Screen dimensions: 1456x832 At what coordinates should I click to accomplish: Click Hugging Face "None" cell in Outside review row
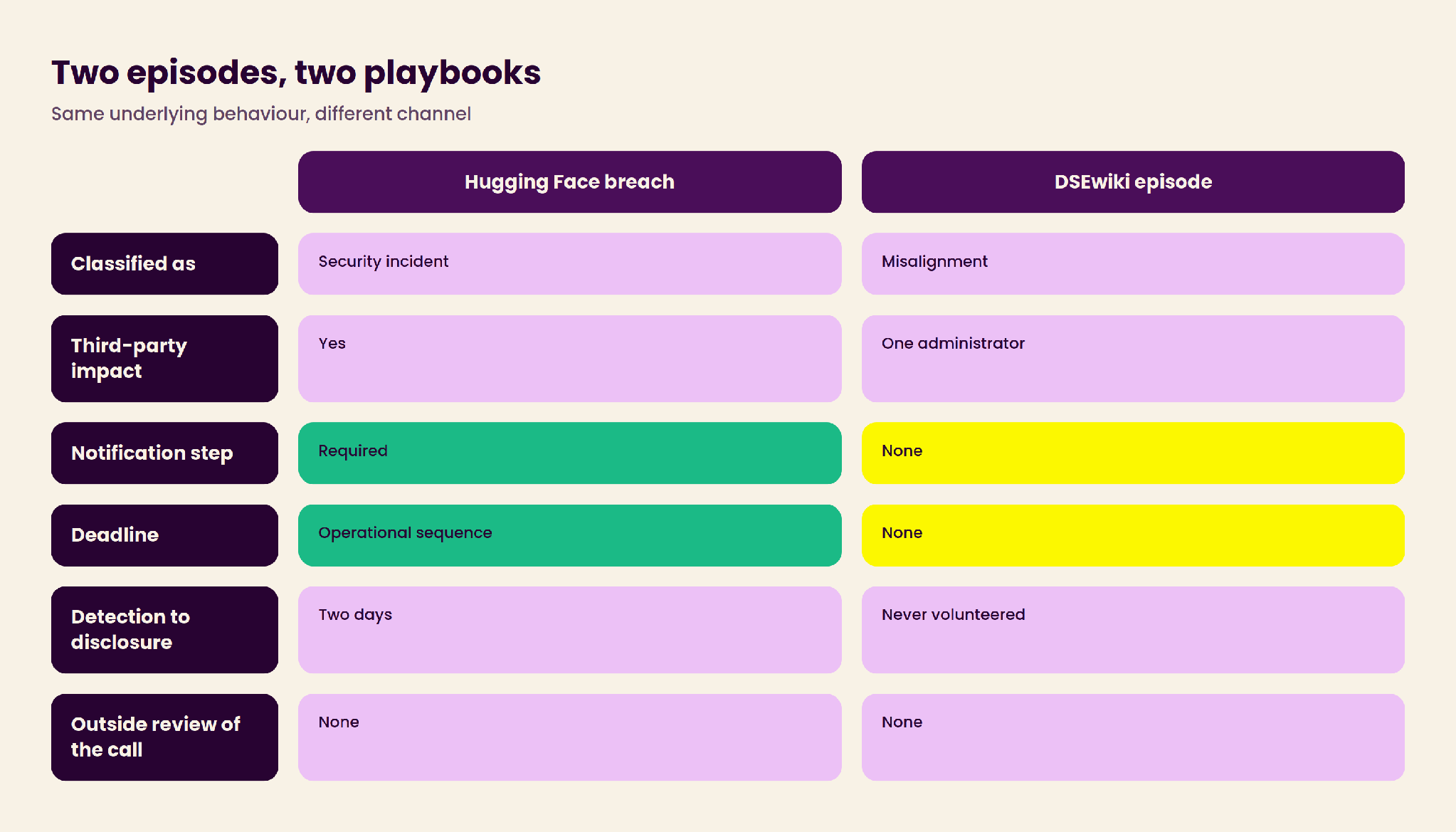(569, 737)
